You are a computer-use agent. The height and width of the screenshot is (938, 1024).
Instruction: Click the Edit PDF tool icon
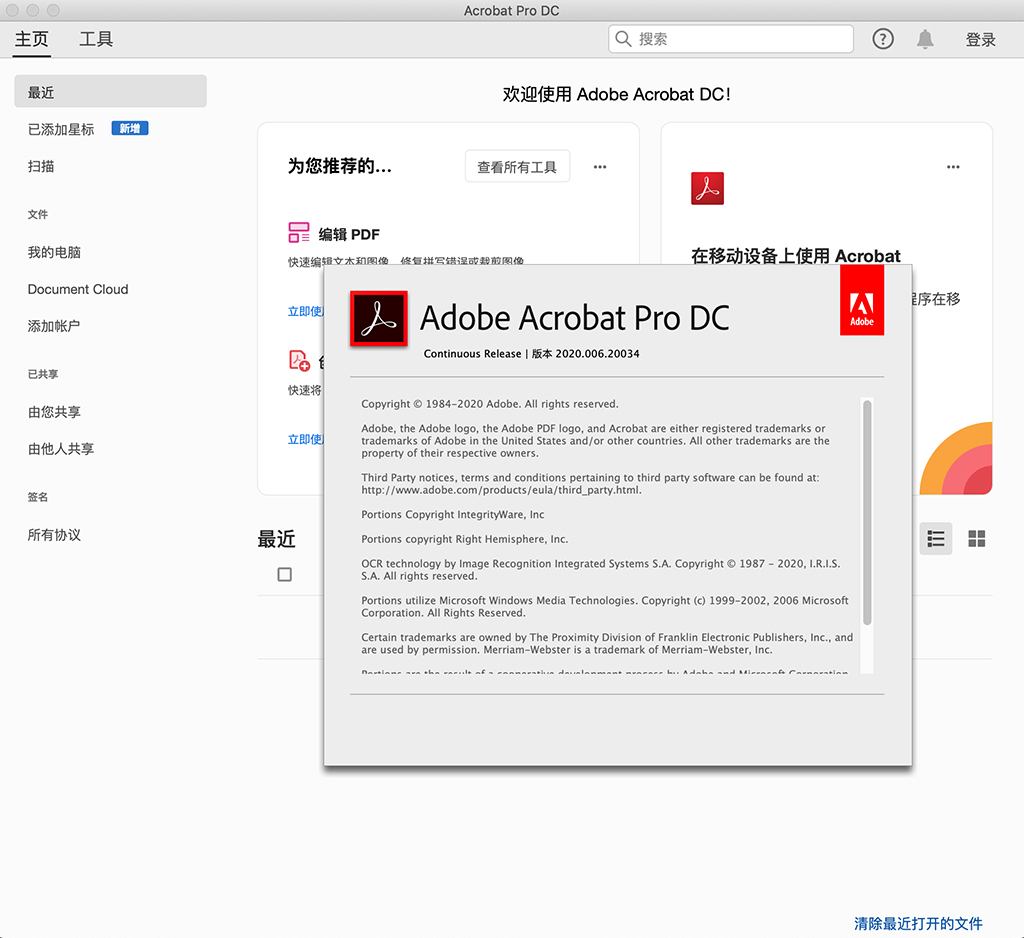tap(299, 232)
